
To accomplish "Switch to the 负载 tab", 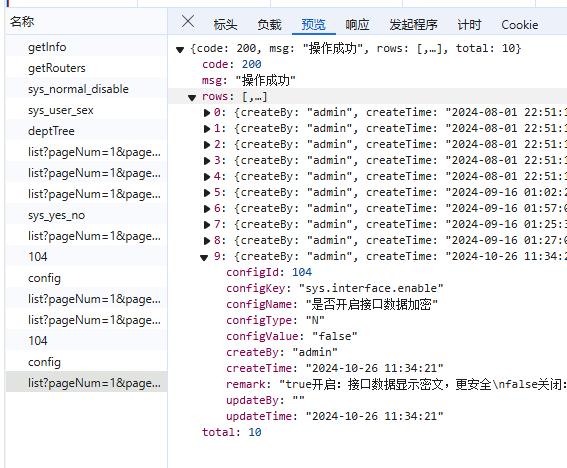I will [269, 25].
